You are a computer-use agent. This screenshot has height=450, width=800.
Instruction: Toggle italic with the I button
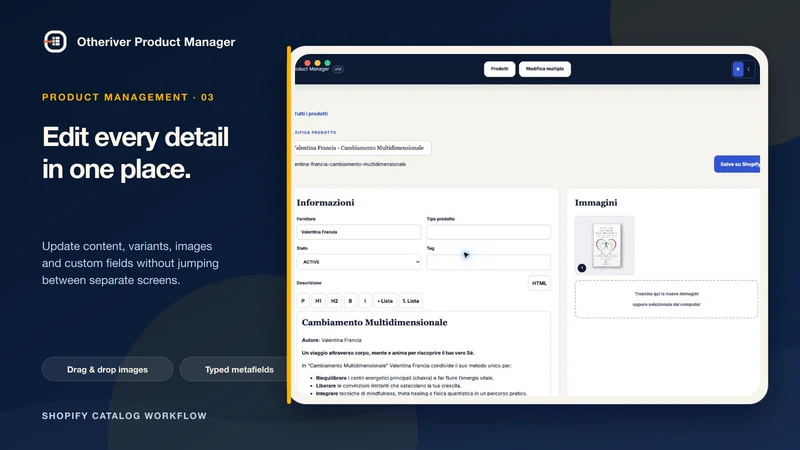pyautogui.click(x=365, y=301)
